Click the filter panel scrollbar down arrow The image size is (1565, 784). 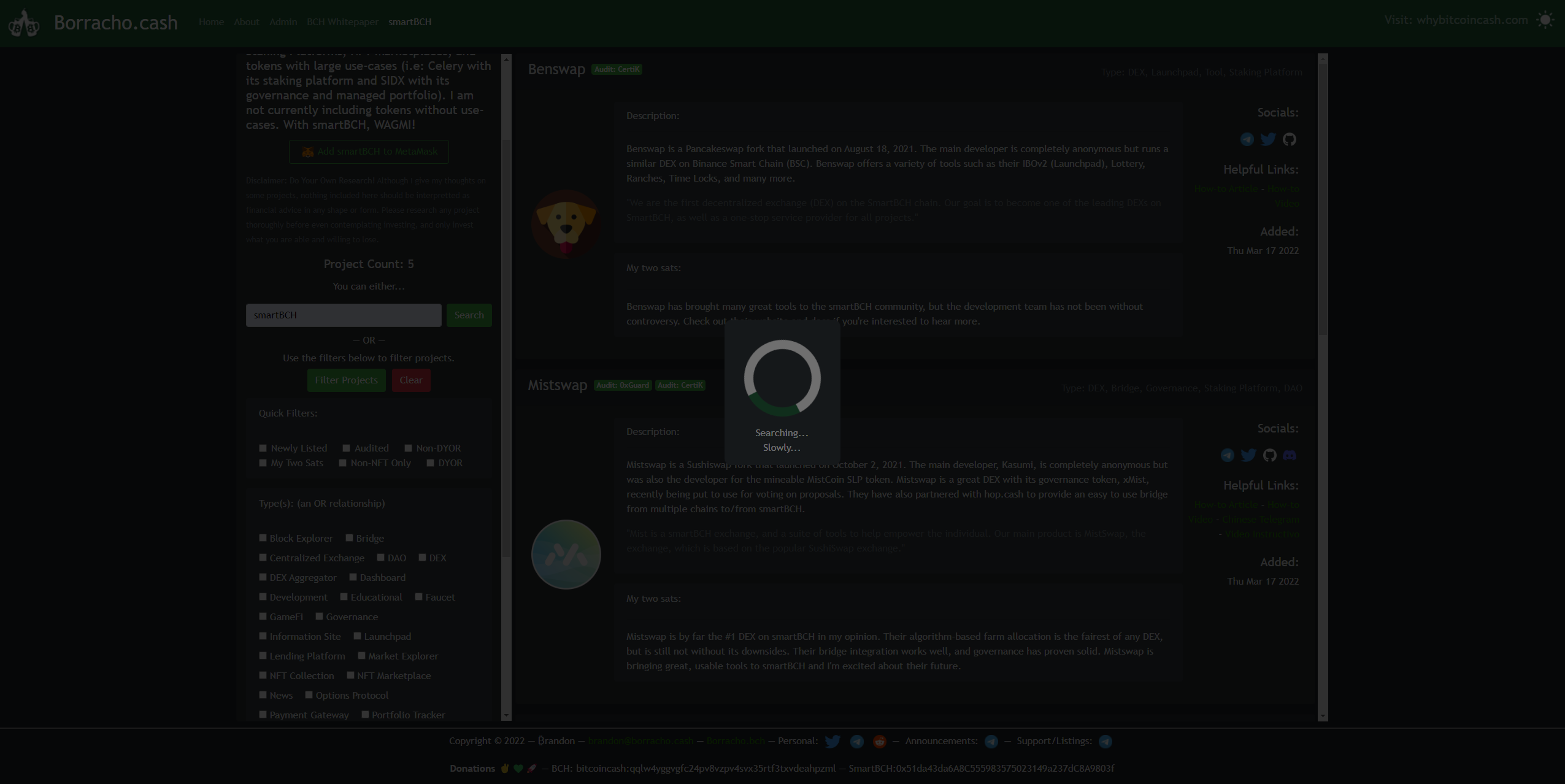pyautogui.click(x=506, y=715)
